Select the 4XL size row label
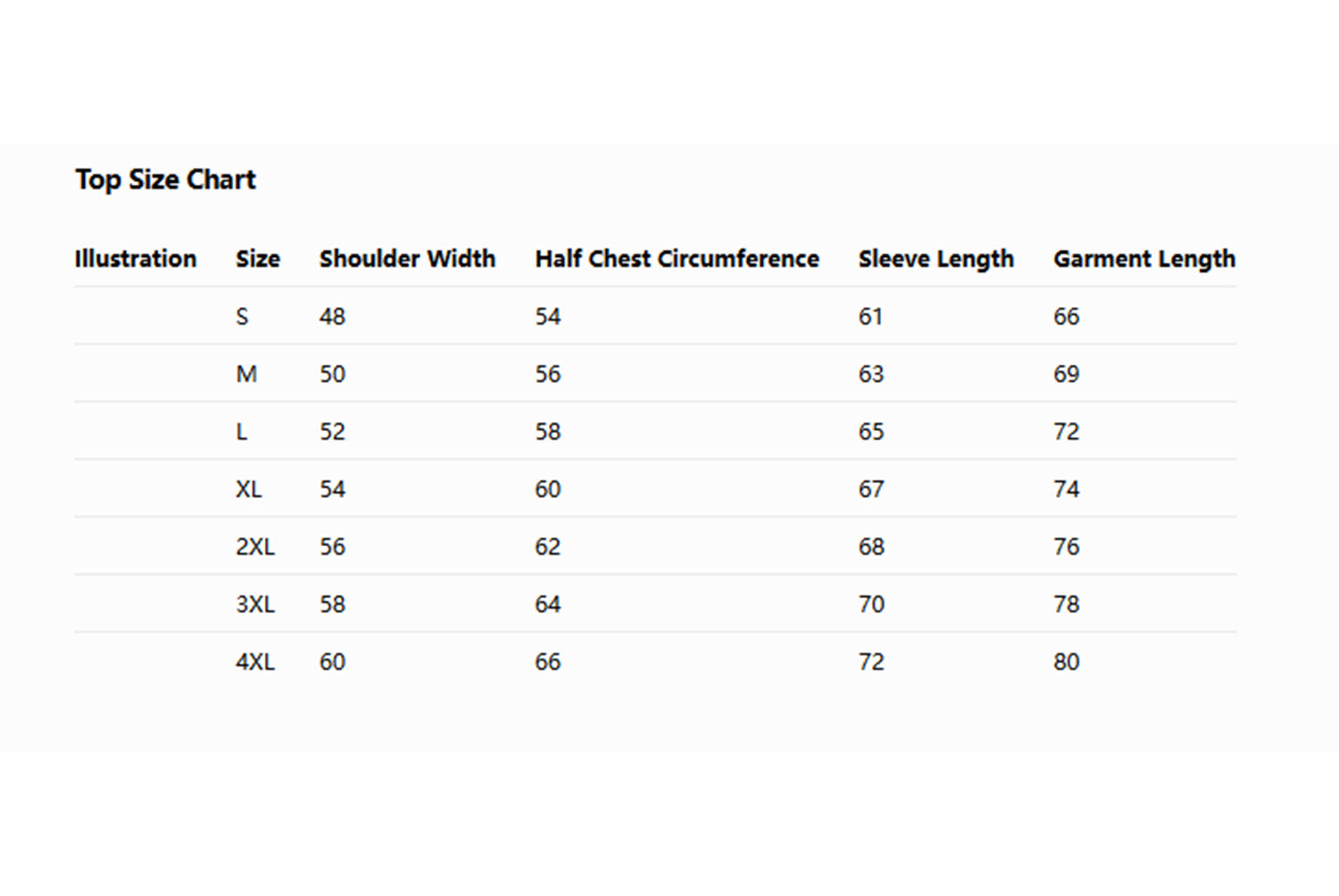 (255, 662)
